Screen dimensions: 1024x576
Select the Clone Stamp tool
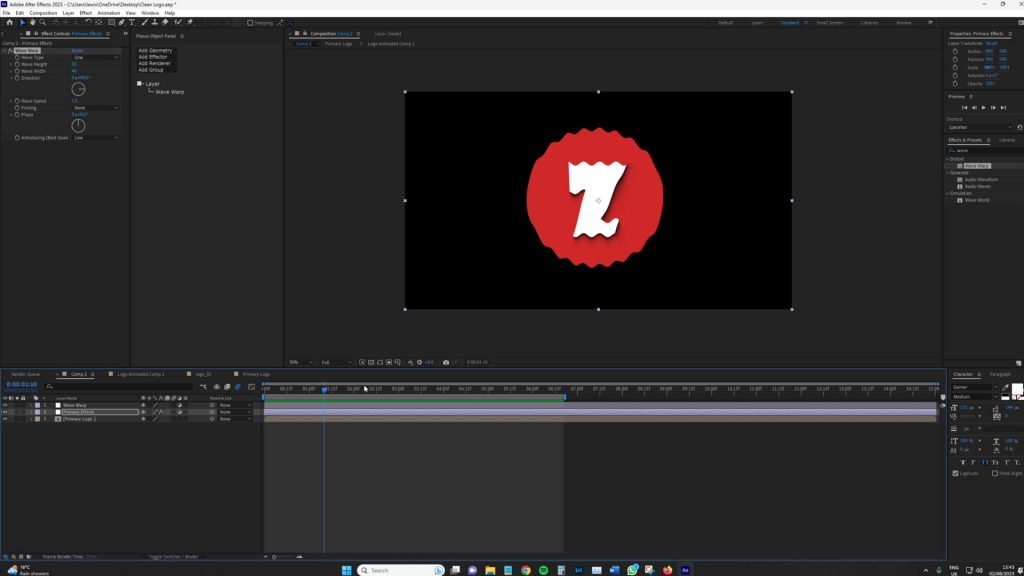(155, 22)
